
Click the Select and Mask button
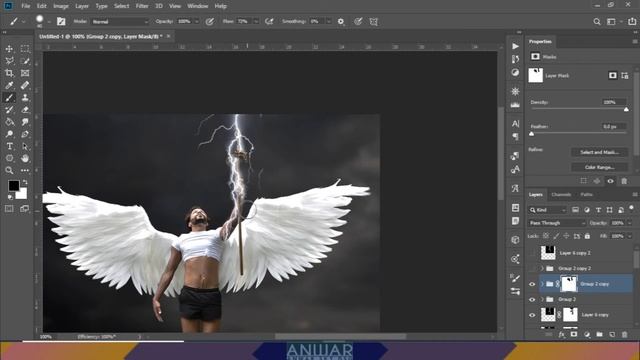pyautogui.click(x=599, y=152)
